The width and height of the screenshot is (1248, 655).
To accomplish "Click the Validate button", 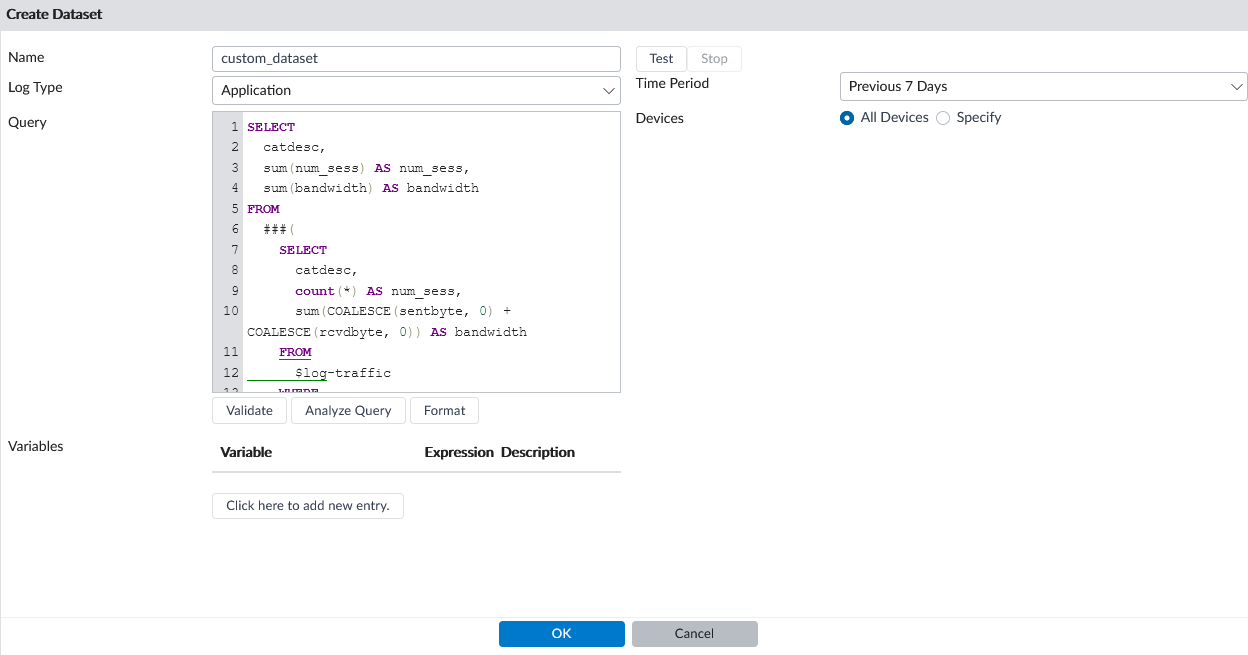I will click(249, 410).
